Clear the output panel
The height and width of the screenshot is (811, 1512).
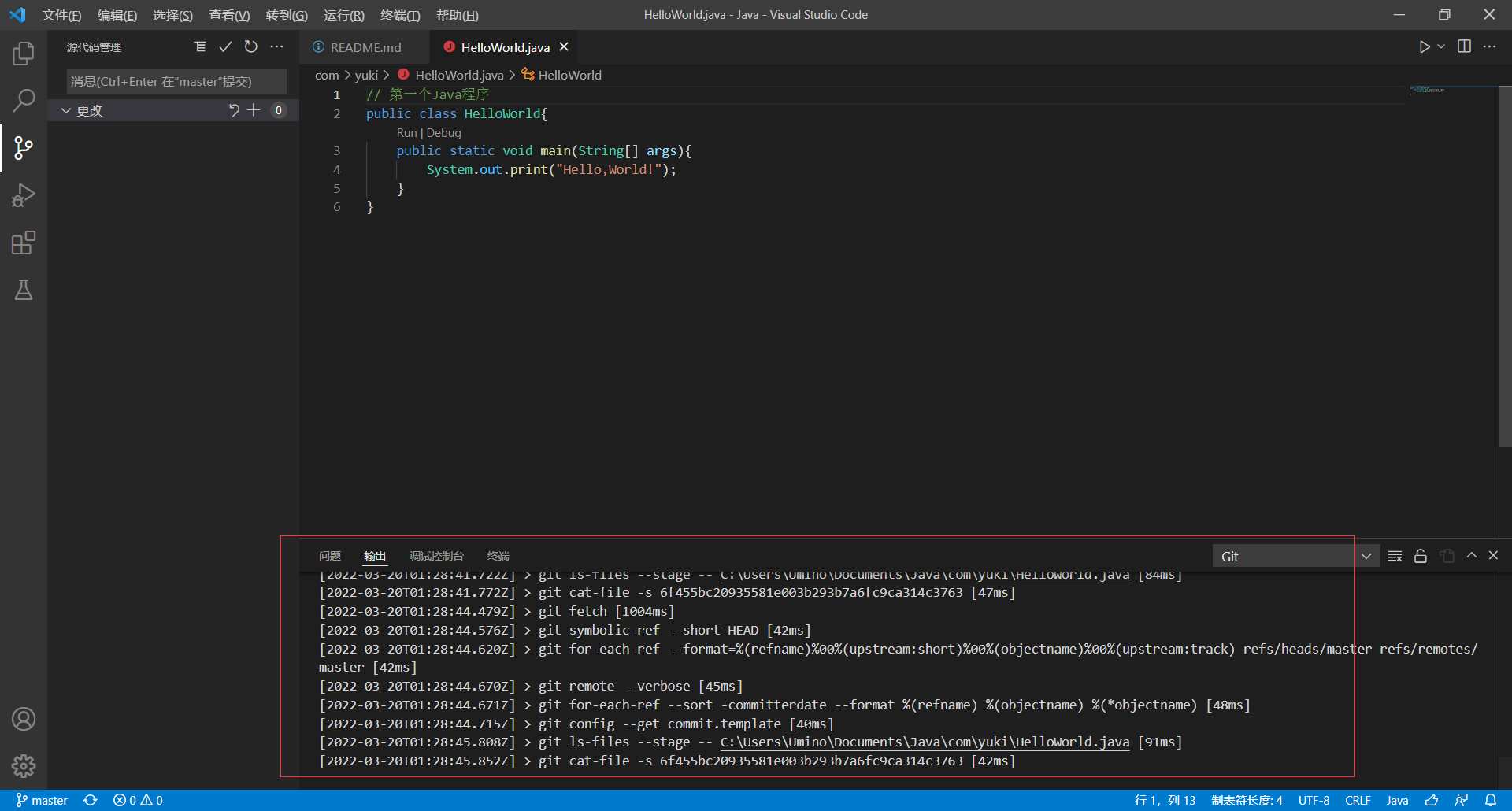pos(1395,556)
